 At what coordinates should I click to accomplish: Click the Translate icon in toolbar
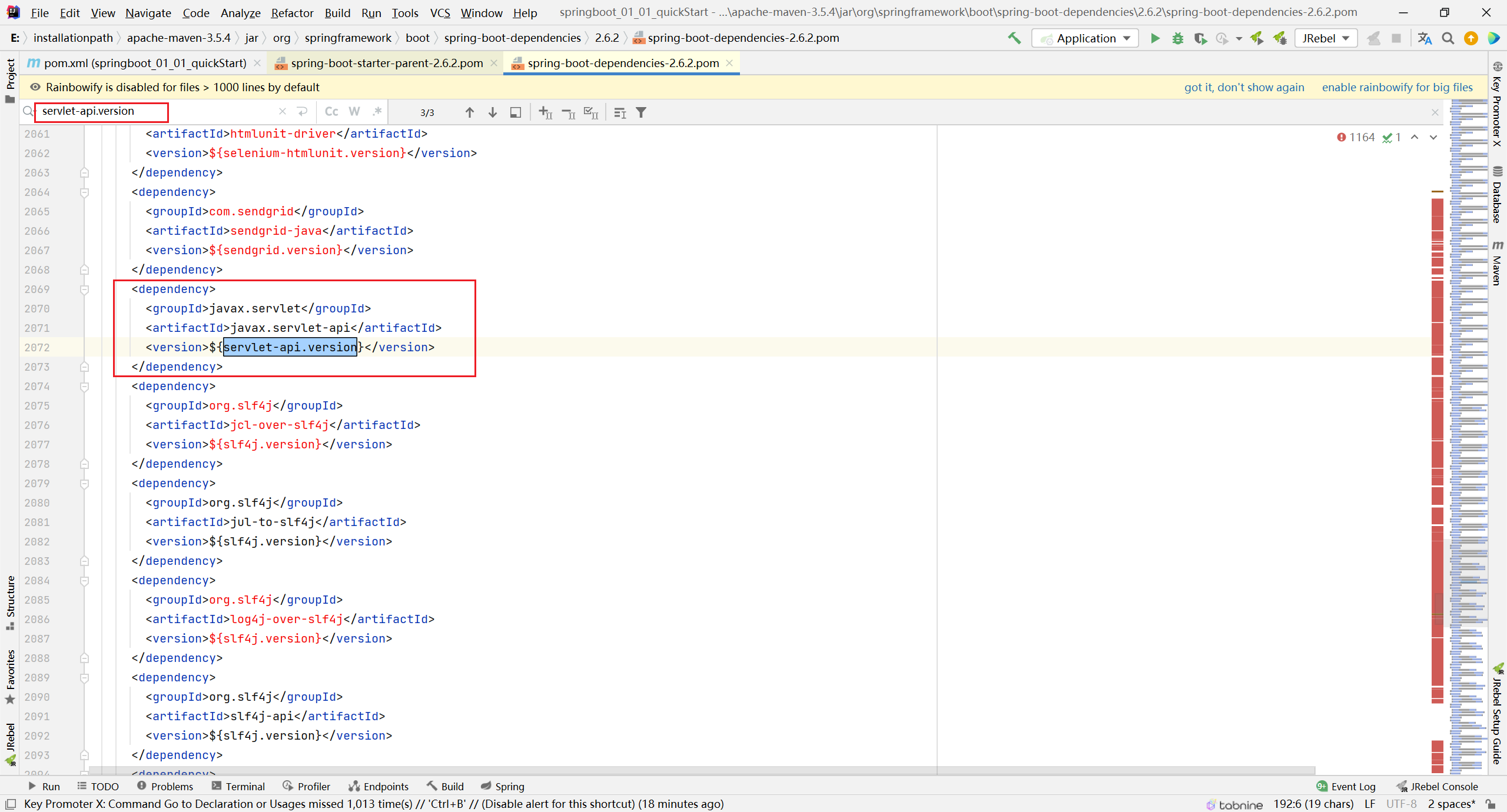(x=1425, y=38)
